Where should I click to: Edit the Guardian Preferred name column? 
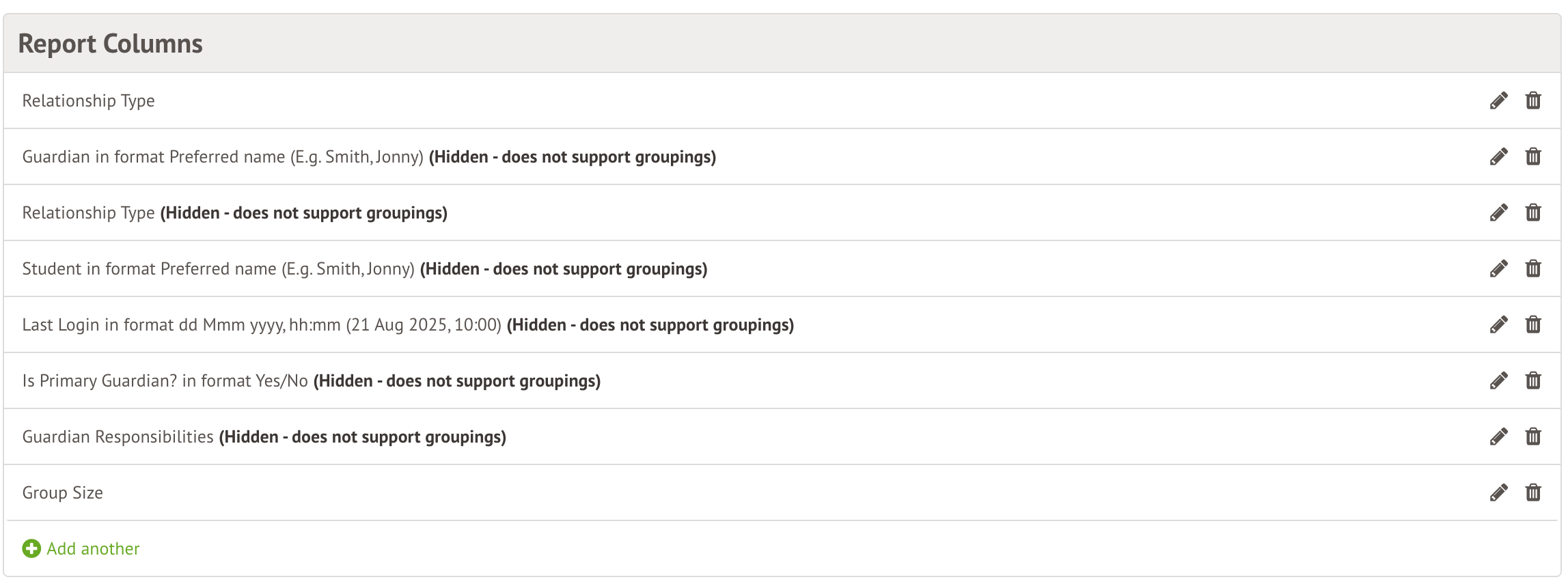pyautogui.click(x=1498, y=157)
